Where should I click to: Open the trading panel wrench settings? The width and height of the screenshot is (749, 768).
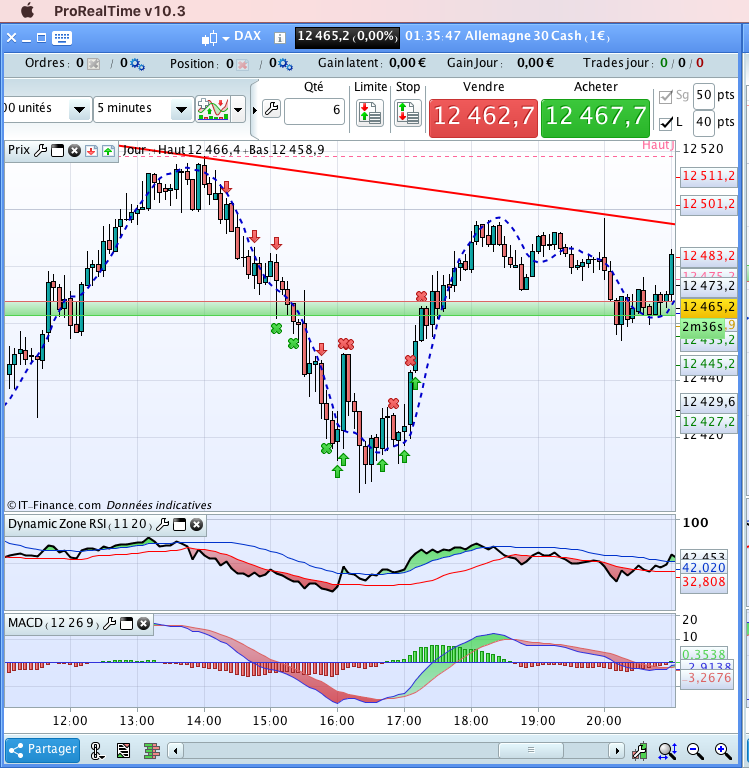click(x=271, y=109)
